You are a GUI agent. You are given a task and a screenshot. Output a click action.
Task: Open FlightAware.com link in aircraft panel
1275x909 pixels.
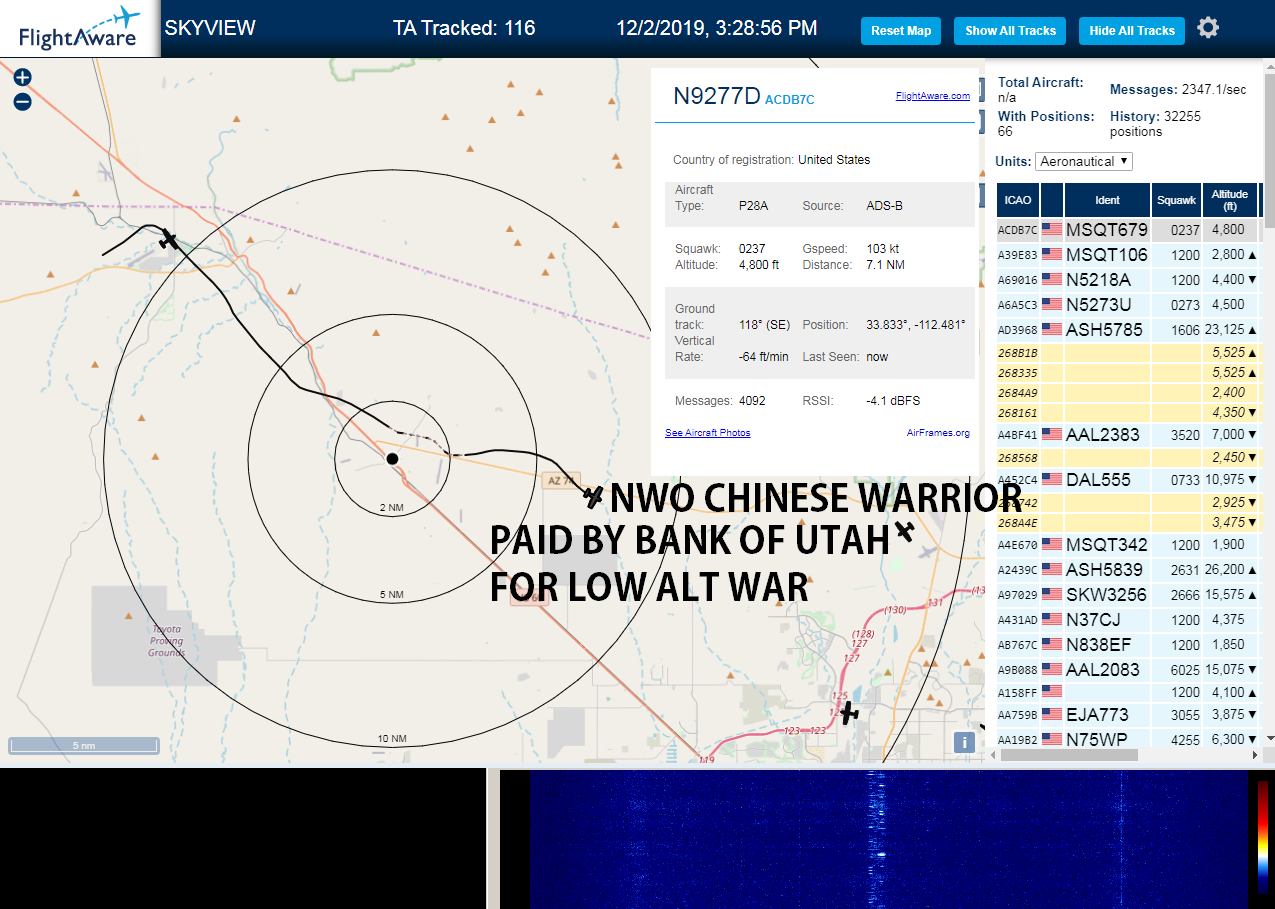point(933,96)
